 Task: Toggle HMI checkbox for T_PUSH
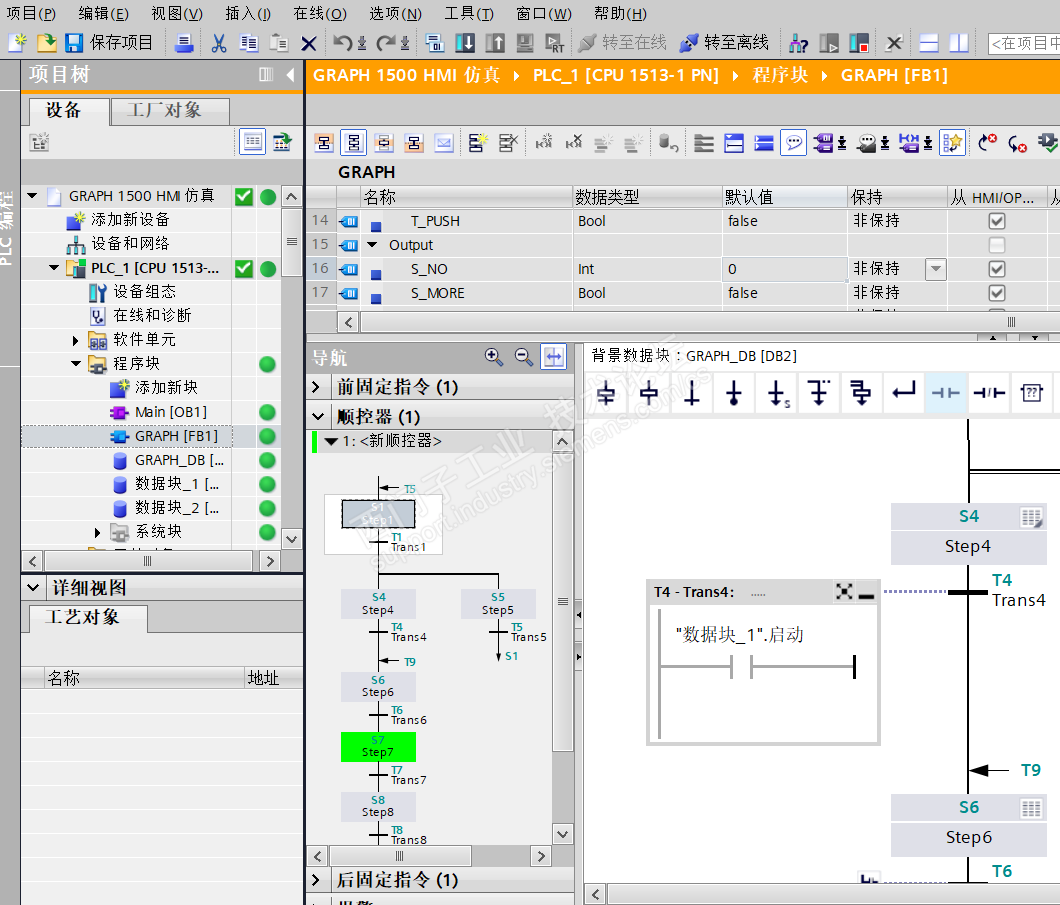(996, 221)
